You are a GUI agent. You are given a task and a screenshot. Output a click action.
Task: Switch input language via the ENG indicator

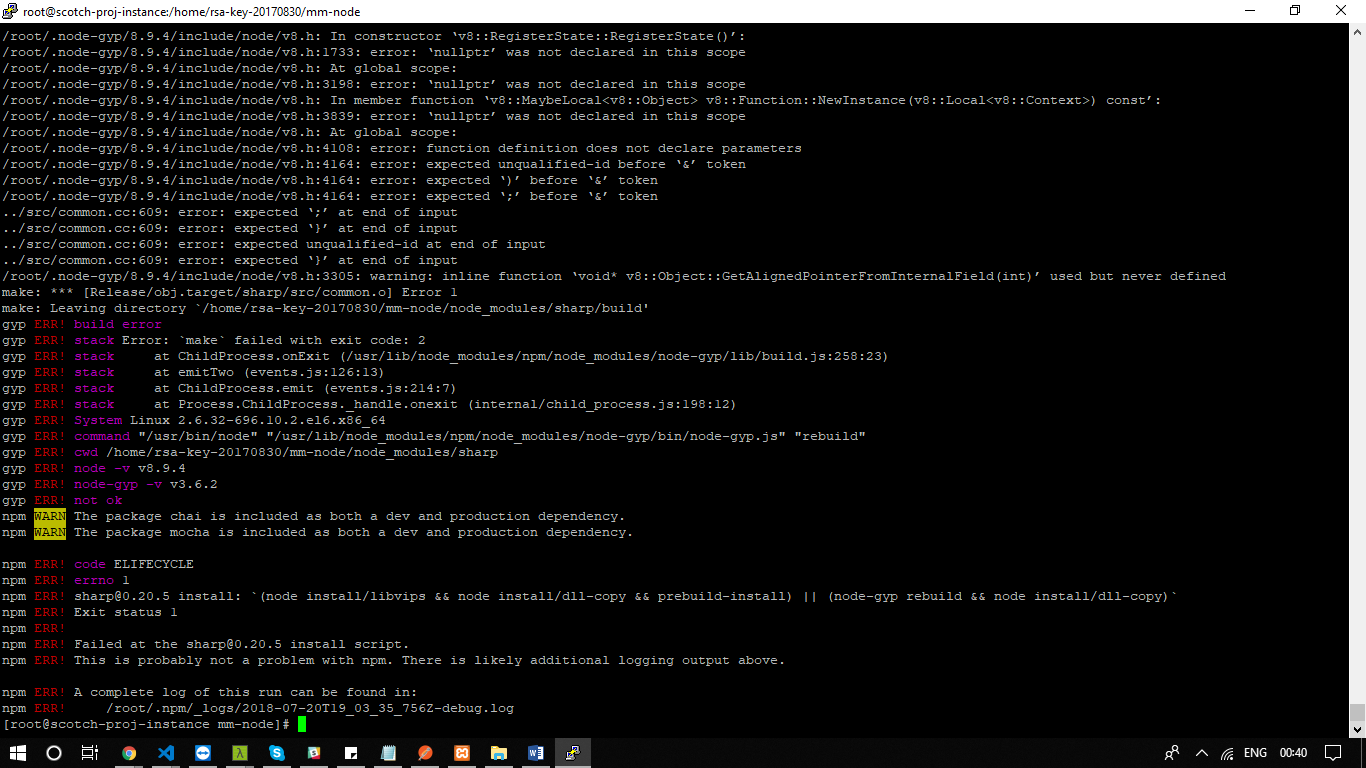click(x=1255, y=753)
